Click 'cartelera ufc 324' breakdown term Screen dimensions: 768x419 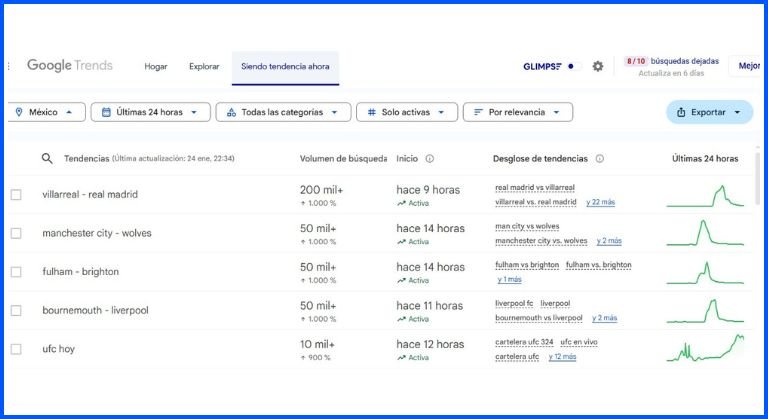tap(524, 342)
